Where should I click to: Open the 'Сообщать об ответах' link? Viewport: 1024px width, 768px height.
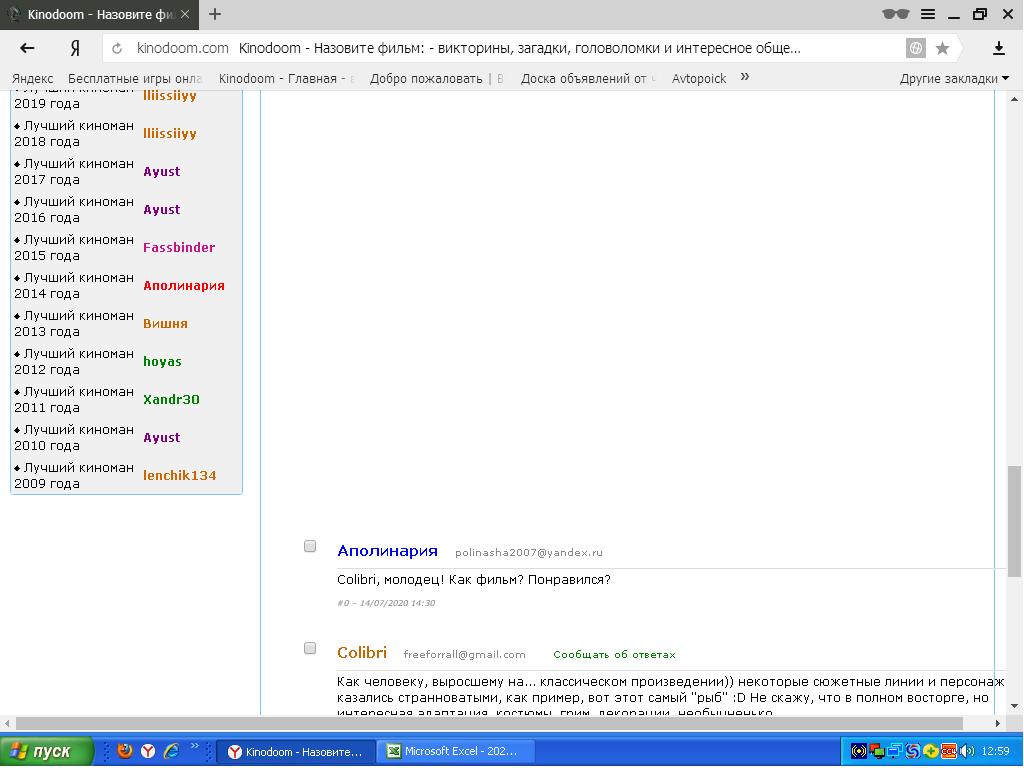[614, 654]
